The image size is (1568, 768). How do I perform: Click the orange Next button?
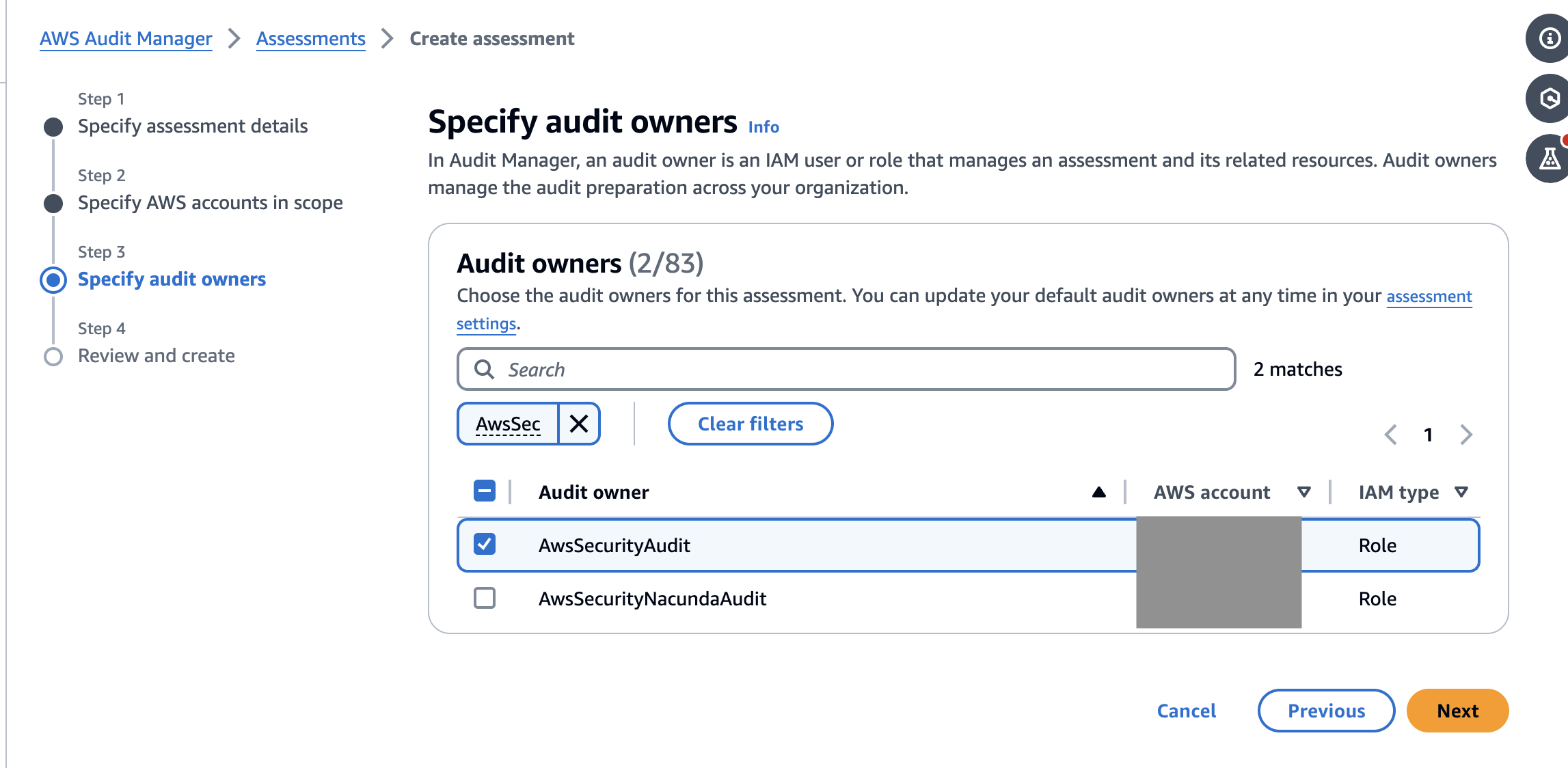[x=1457, y=711]
